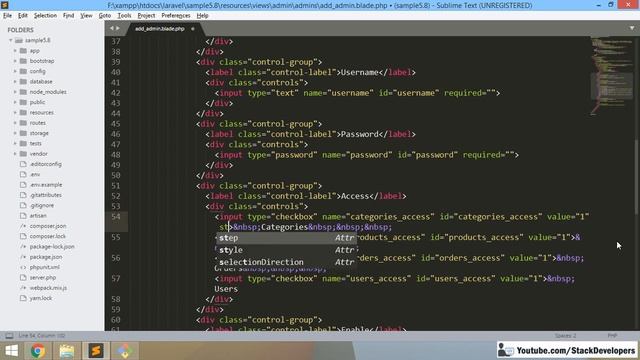Choose 'selectionDirection' autocomplete suggestion
This screenshot has height=360, width=640.
(287, 262)
